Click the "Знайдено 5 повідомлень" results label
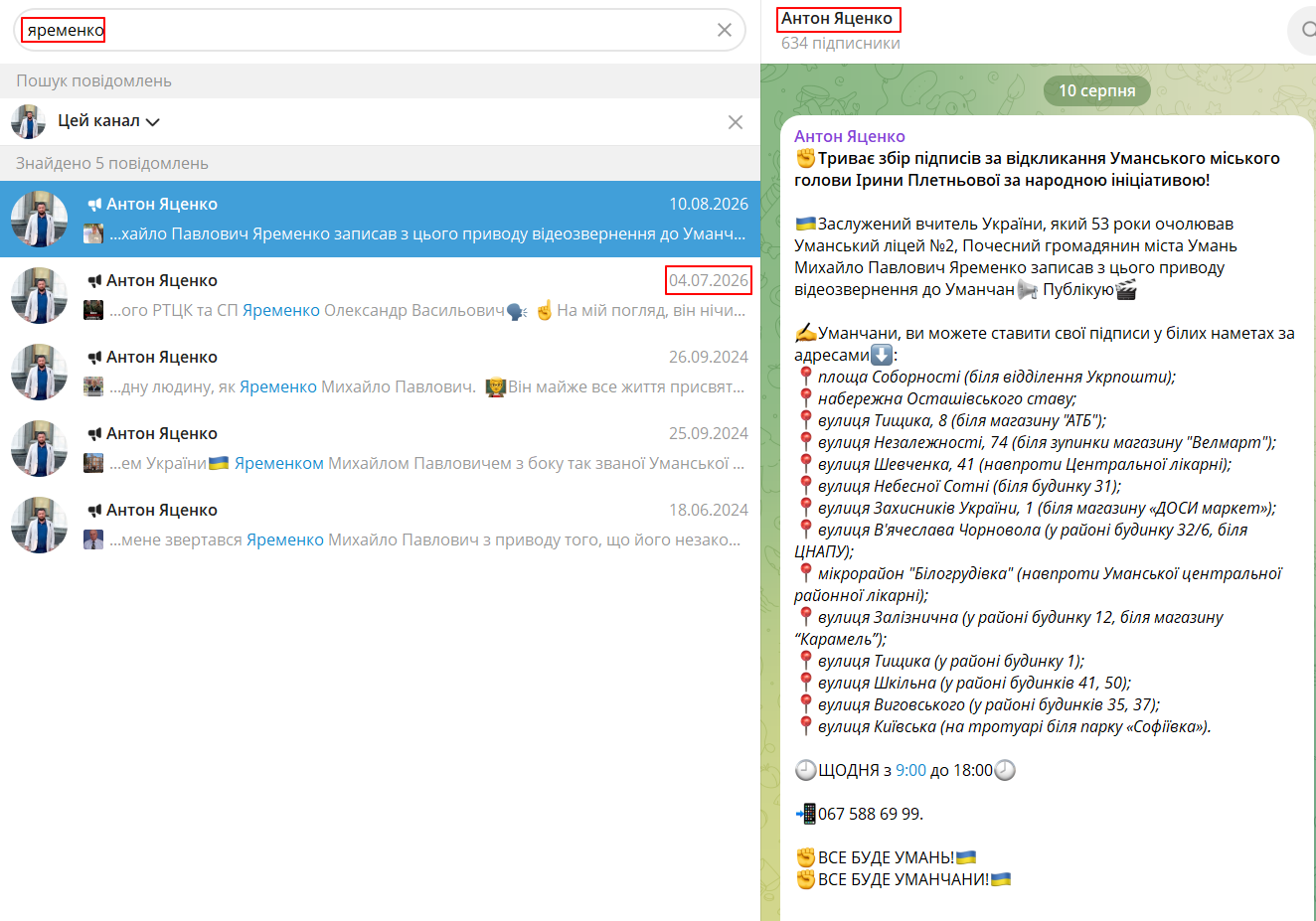Screen dimensions: 1316x921 tap(112, 164)
